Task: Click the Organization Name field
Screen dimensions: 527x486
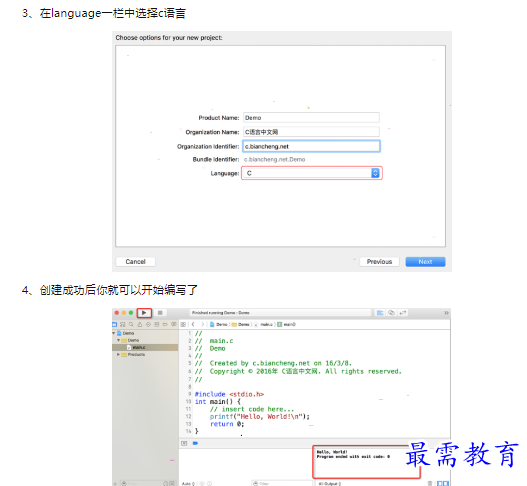Action: point(312,132)
